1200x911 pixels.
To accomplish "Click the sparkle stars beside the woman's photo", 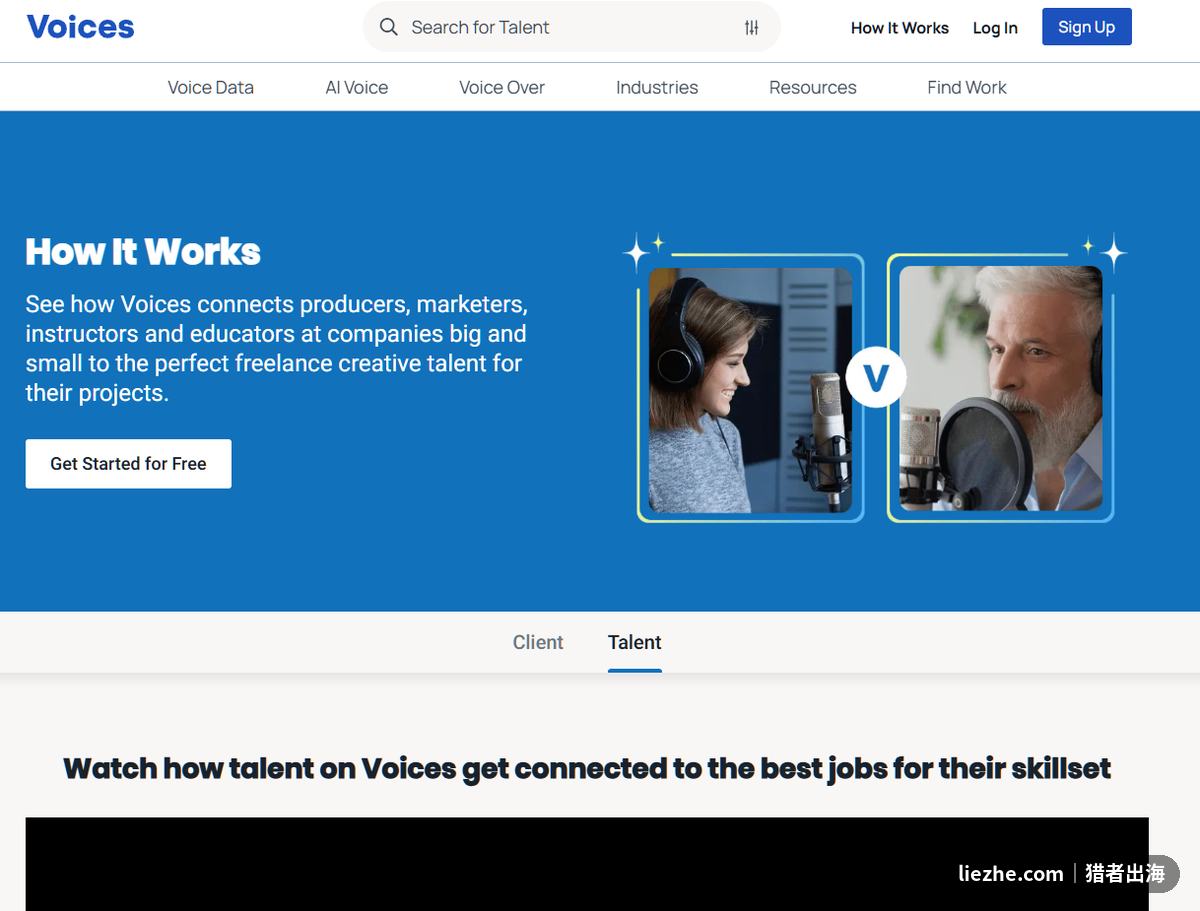I will [642, 250].
